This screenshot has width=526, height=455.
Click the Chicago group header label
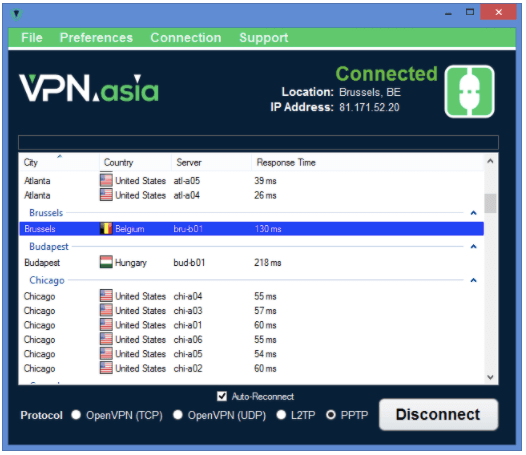47,280
